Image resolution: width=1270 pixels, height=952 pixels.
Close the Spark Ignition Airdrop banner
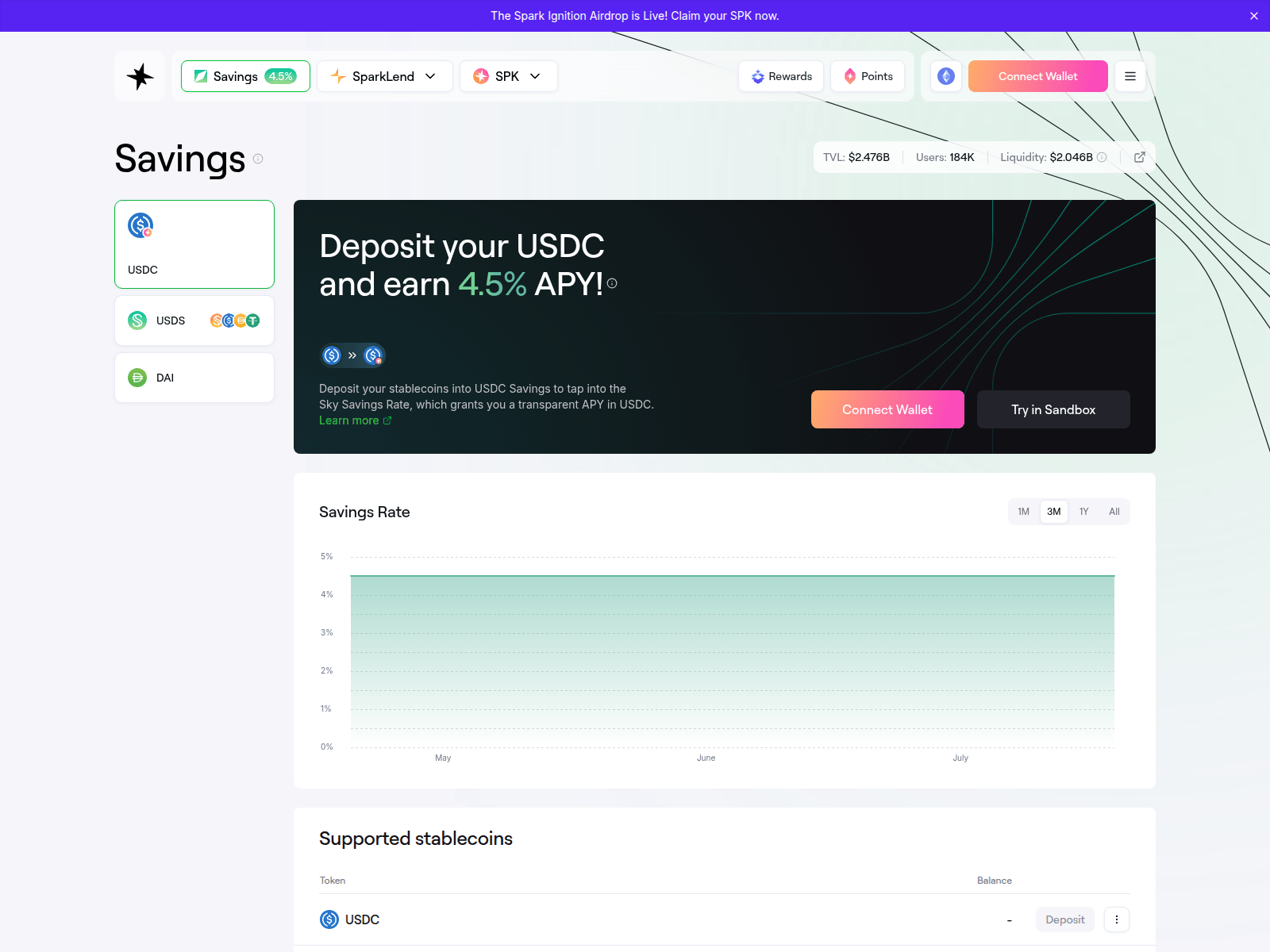[1254, 16]
